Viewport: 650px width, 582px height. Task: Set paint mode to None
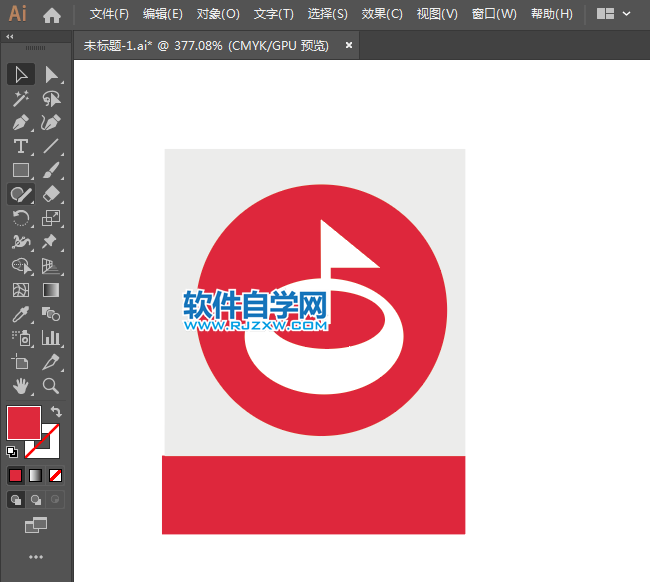(56, 475)
